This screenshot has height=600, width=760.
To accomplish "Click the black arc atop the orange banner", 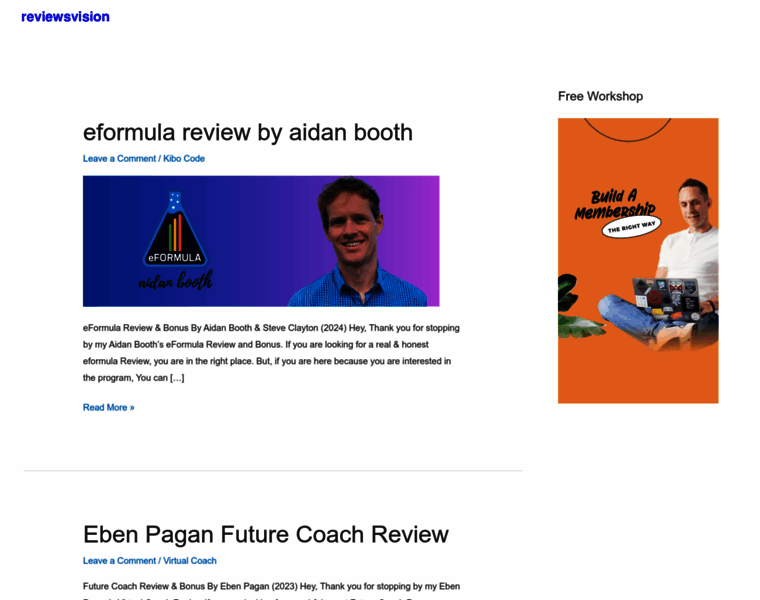I will (628, 129).
